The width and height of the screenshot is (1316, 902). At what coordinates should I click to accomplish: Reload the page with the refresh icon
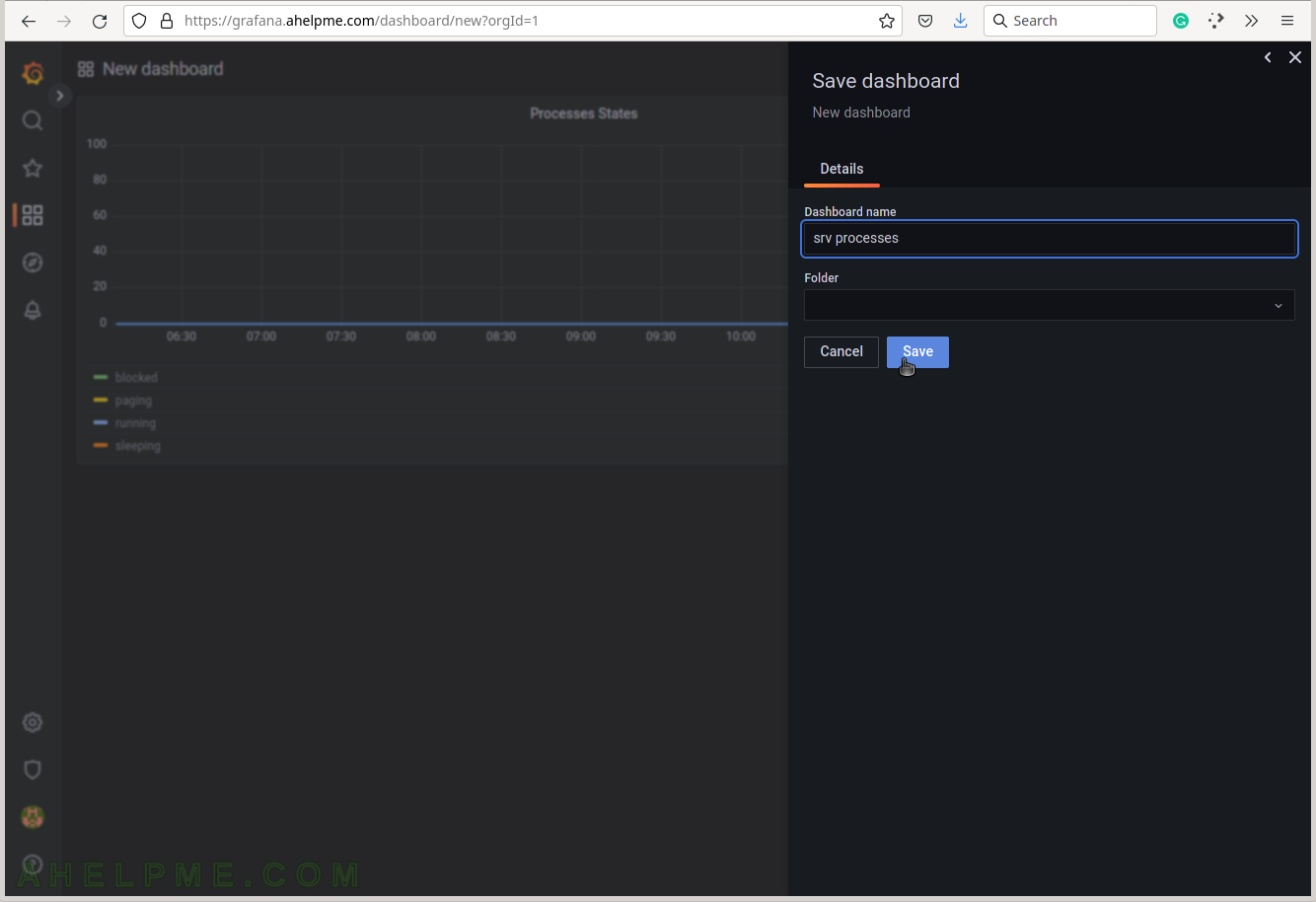[100, 21]
